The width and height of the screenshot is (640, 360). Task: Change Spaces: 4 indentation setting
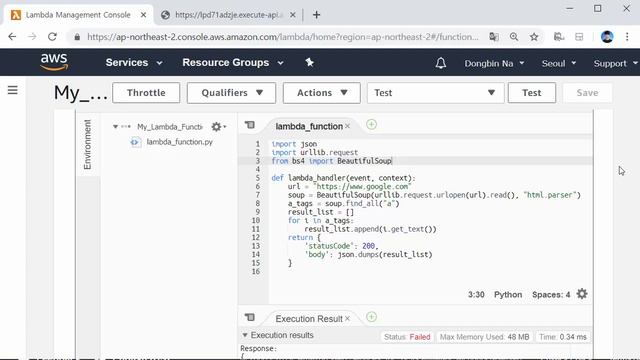[x=551, y=294]
